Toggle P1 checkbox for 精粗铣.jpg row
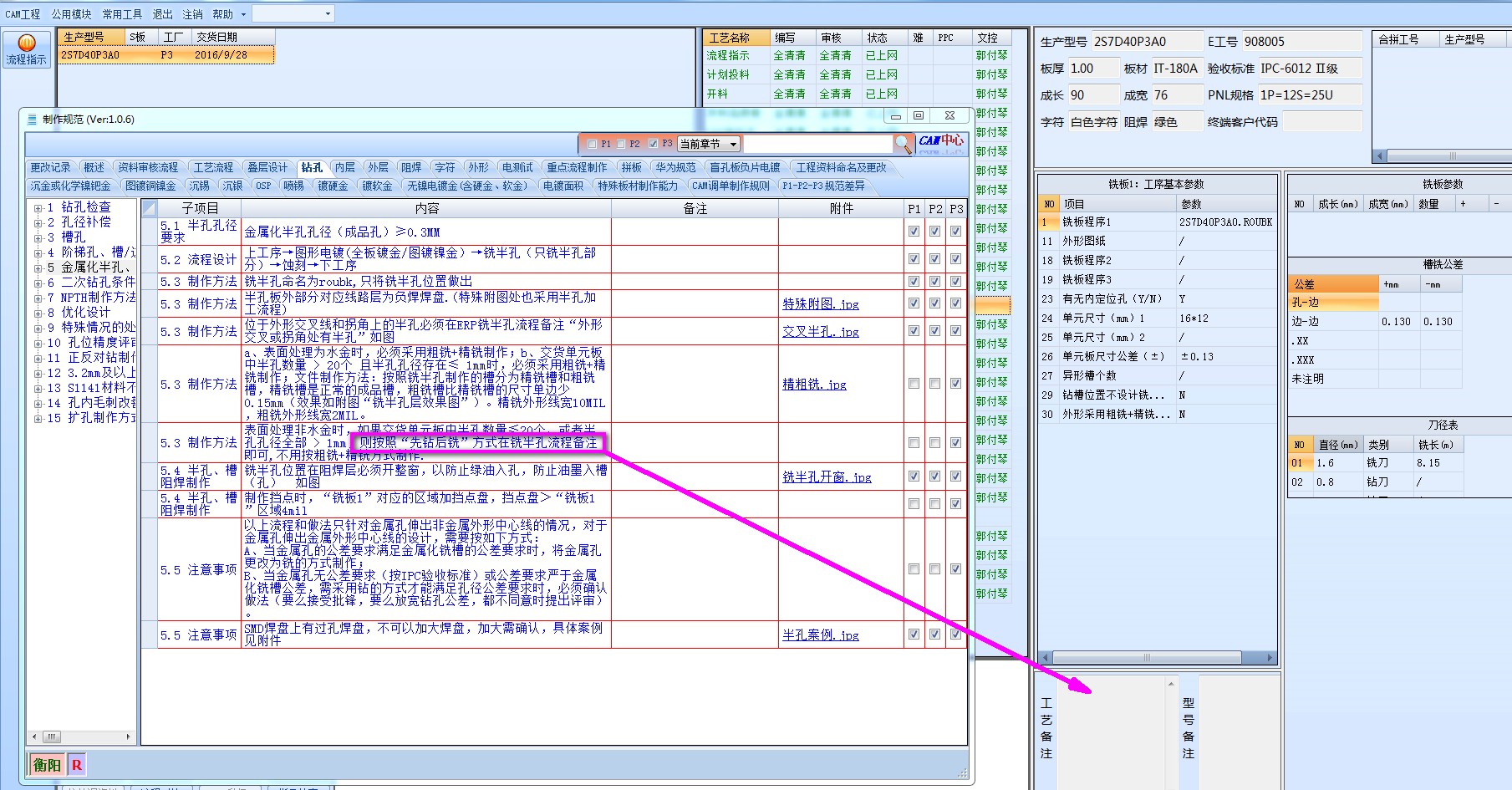 tap(914, 384)
